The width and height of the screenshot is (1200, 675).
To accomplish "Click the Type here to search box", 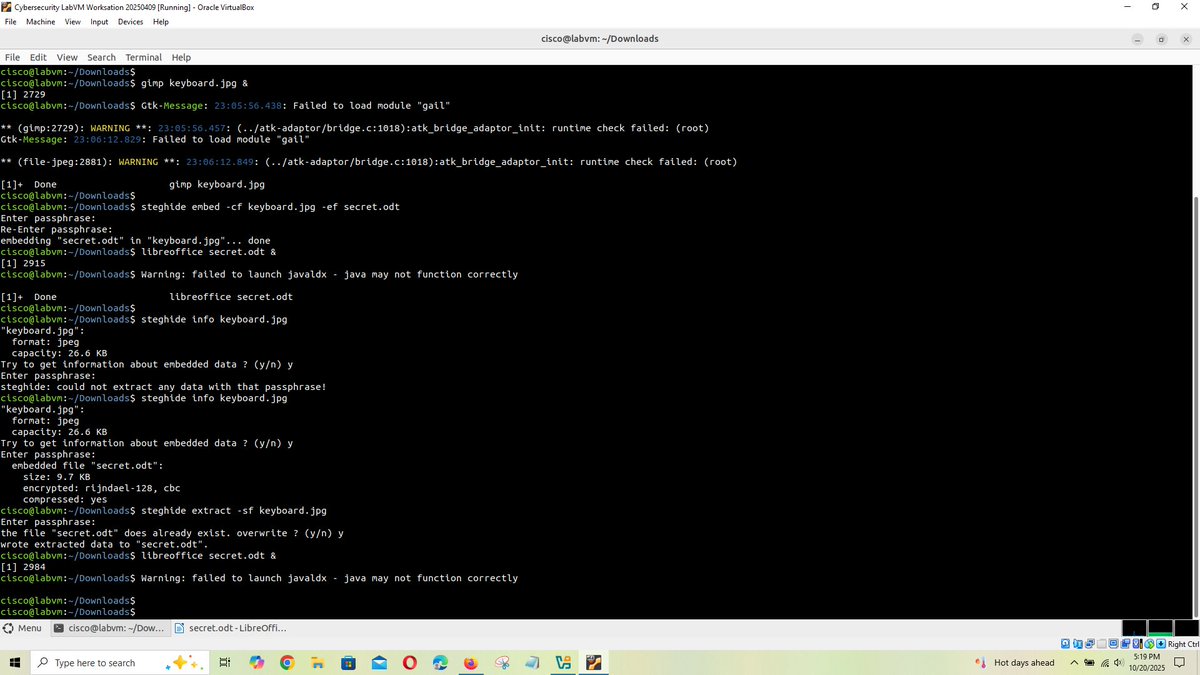I will click(120, 662).
